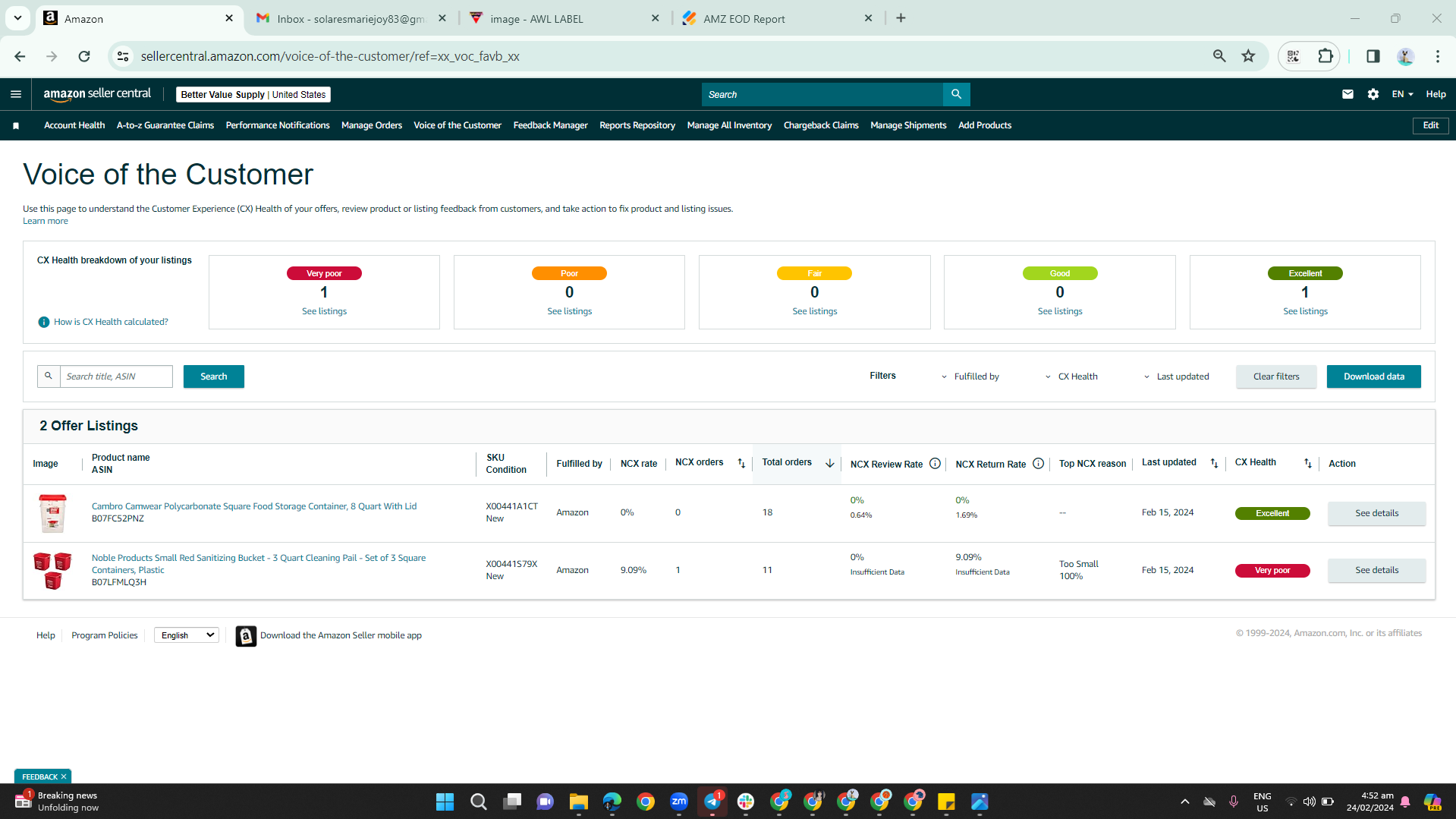
Task: Close the FEEDBACK widget with its X
Action: click(64, 777)
